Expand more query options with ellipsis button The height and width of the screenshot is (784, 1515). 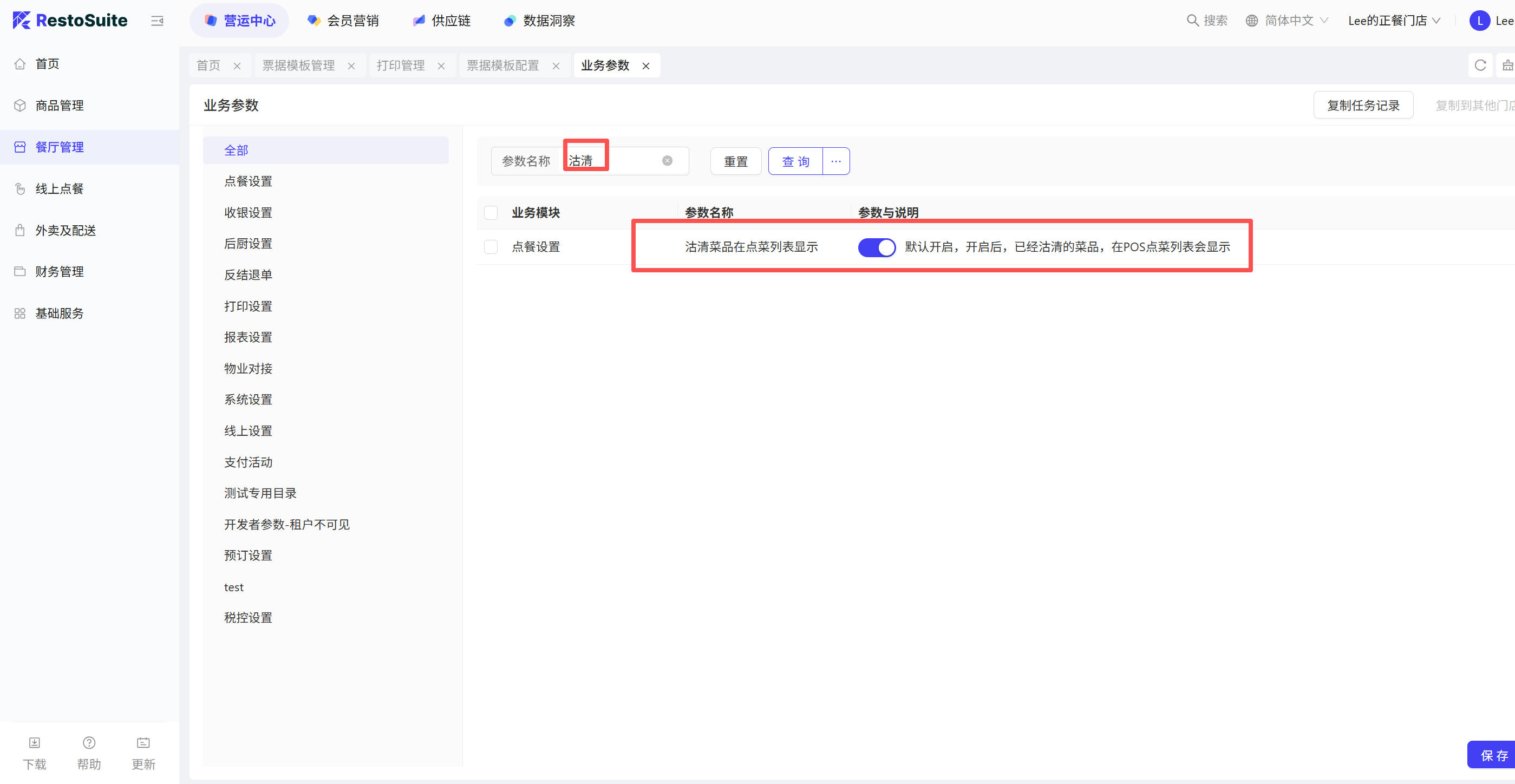pyautogui.click(x=835, y=161)
